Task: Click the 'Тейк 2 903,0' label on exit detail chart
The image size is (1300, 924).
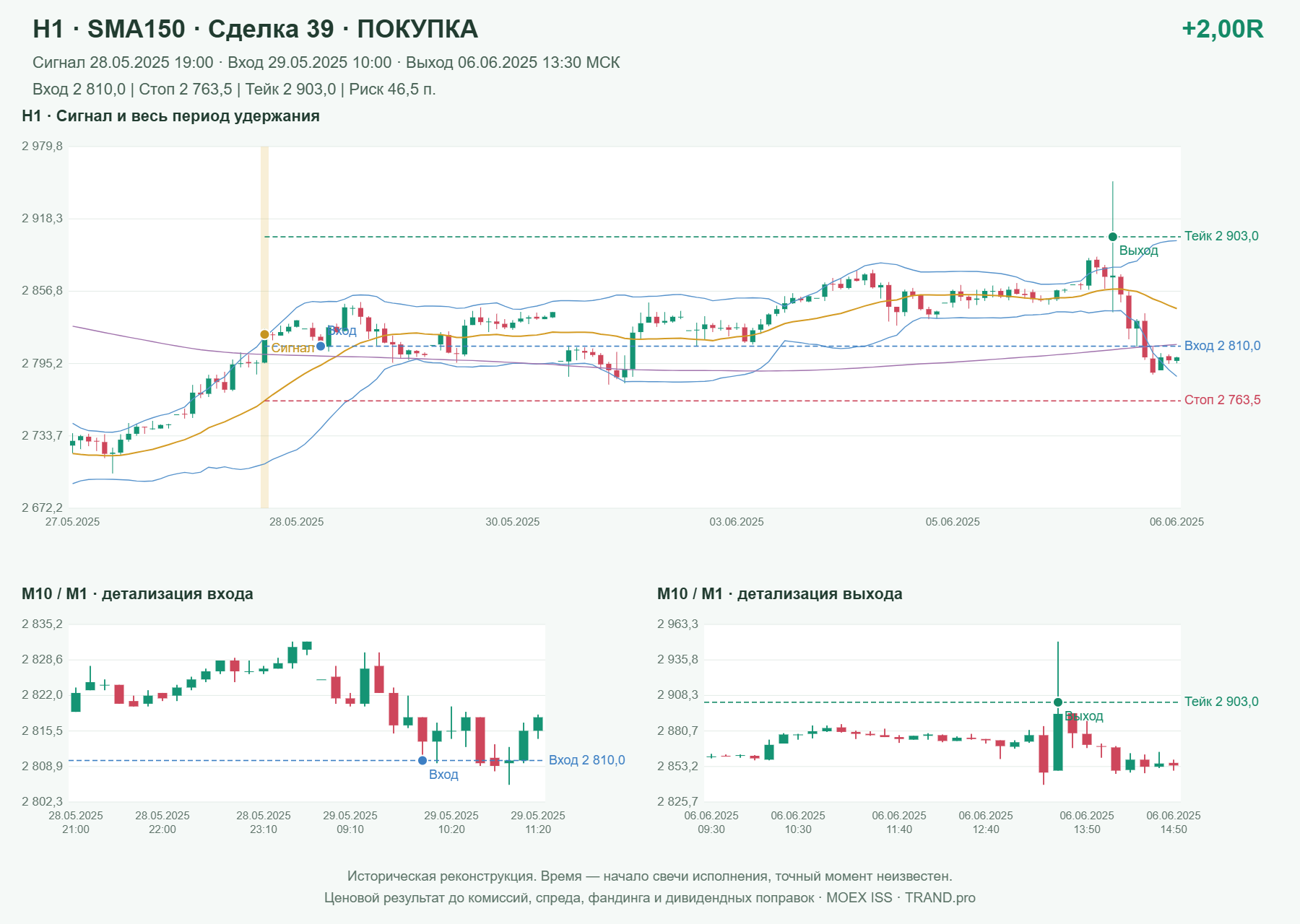Action: click(x=1221, y=702)
